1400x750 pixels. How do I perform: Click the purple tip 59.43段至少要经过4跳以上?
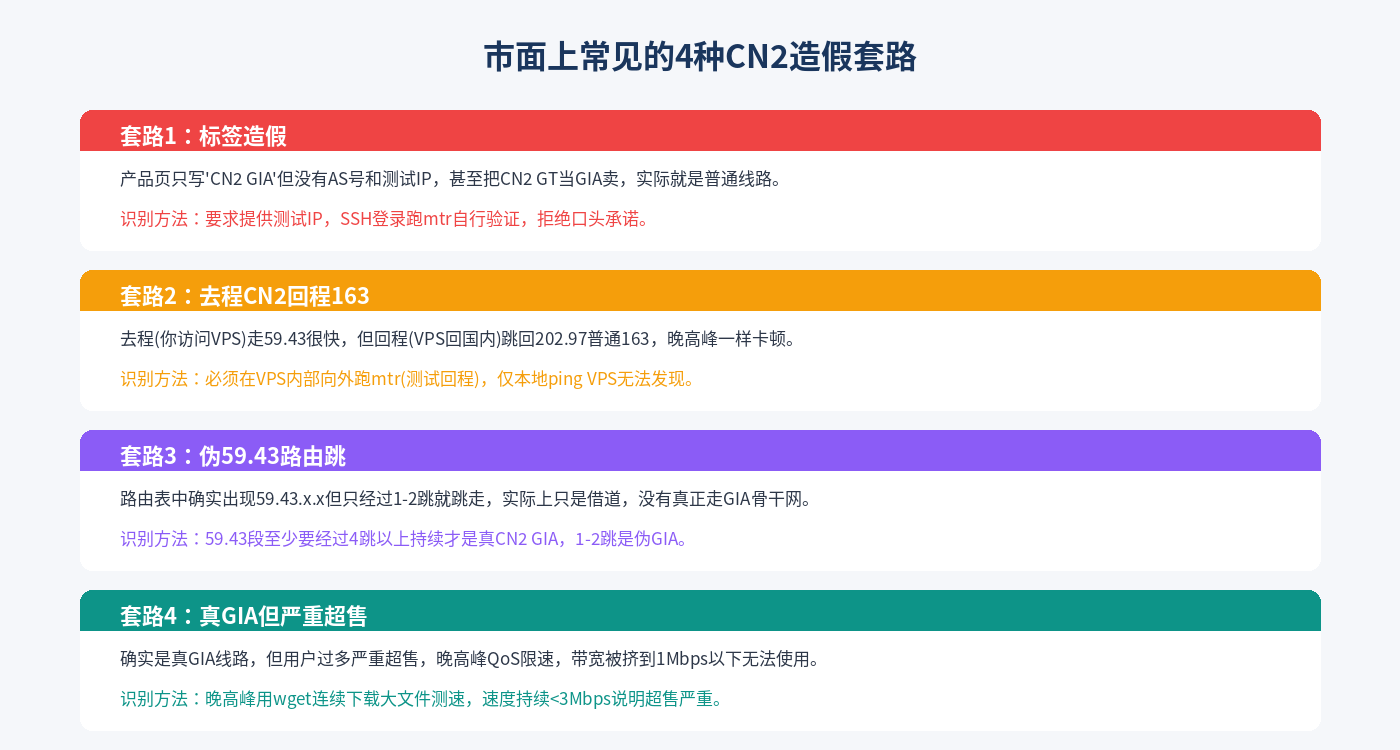404,539
